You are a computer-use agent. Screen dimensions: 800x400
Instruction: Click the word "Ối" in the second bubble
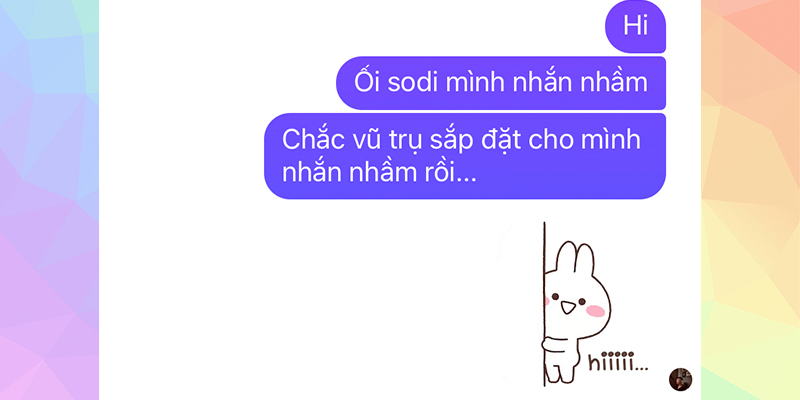367,82
